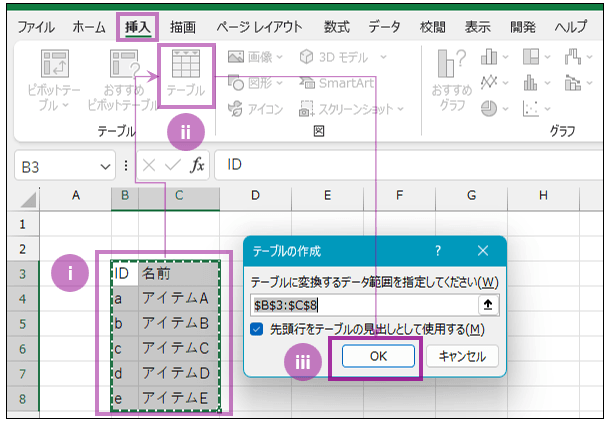Click the fx insert function icon
611x427 pixels.
click(x=197, y=165)
